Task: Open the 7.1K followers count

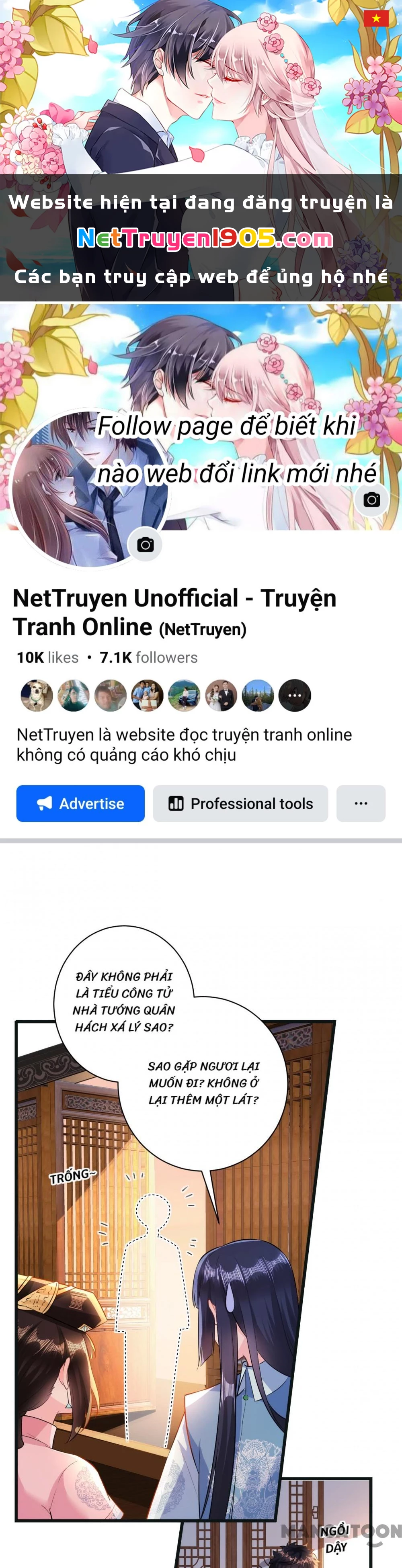Action: pyautogui.click(x=149, y=657)
